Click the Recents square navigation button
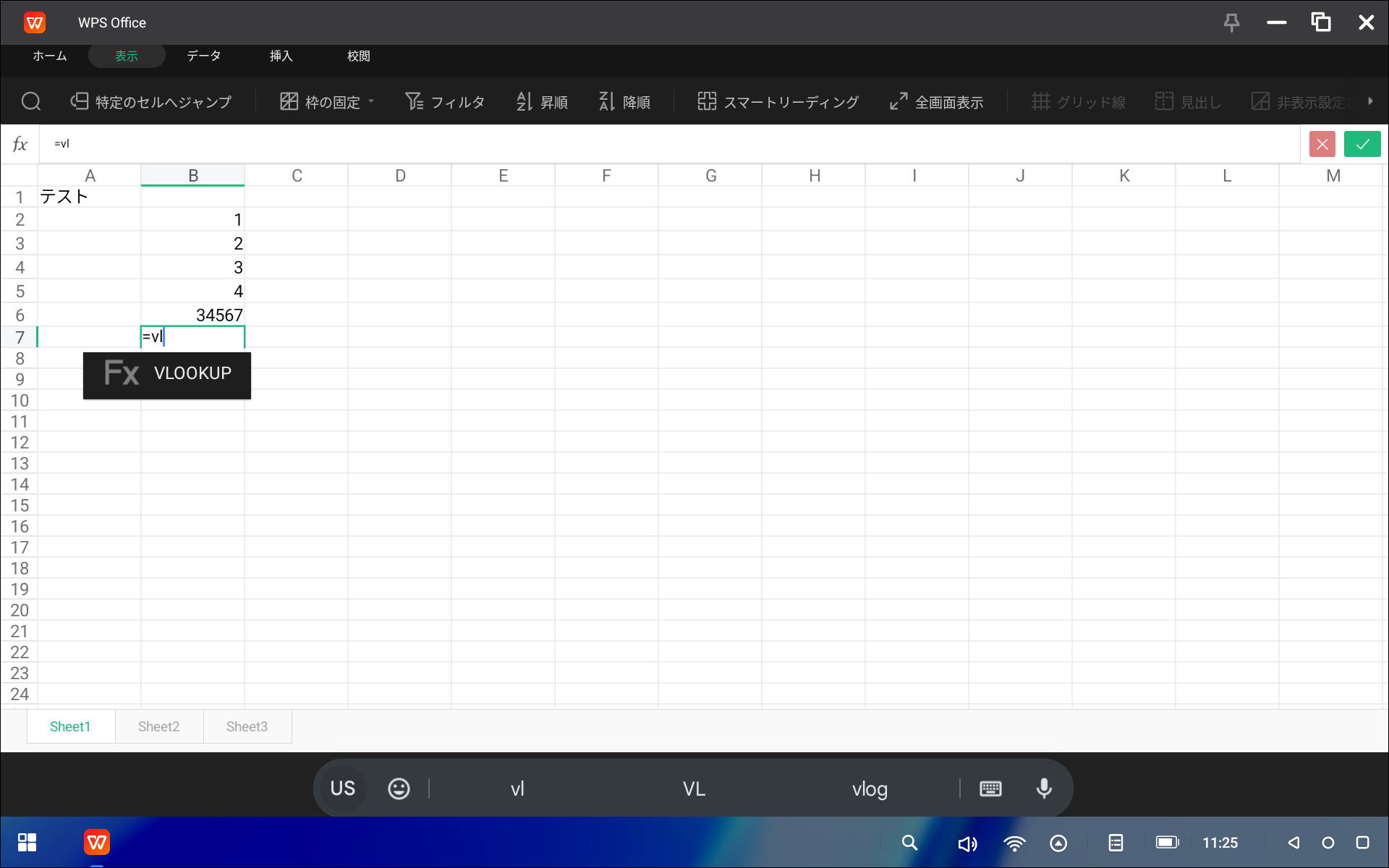The image size is (1389, 868). 1362,843
